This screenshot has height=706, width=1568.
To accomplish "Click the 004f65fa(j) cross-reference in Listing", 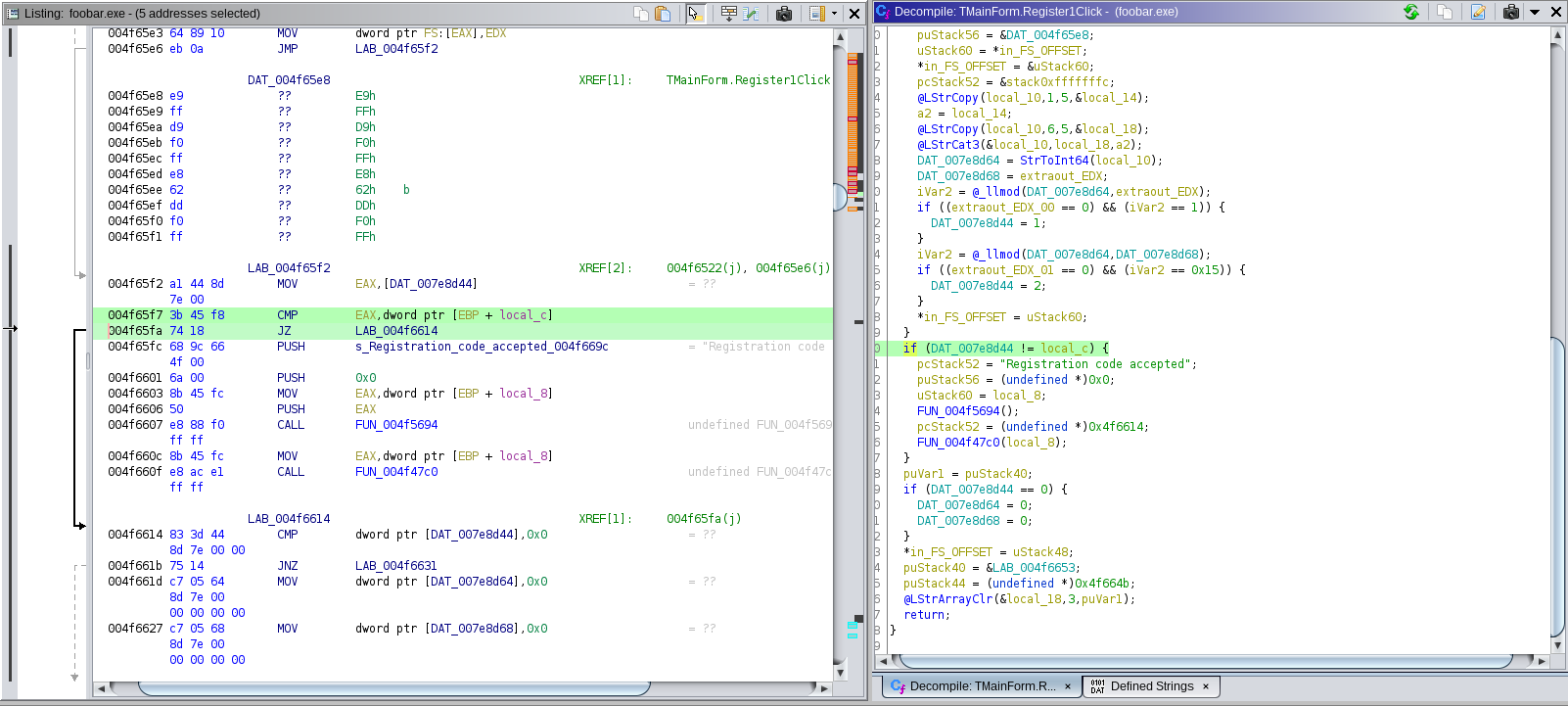I will [x=704, y=519].
